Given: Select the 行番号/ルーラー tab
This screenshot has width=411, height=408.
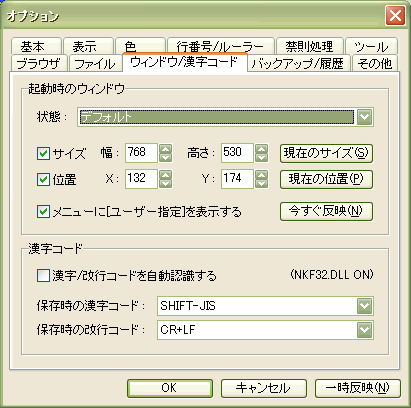Looking at the screenshot, I should tap(220, 46).
